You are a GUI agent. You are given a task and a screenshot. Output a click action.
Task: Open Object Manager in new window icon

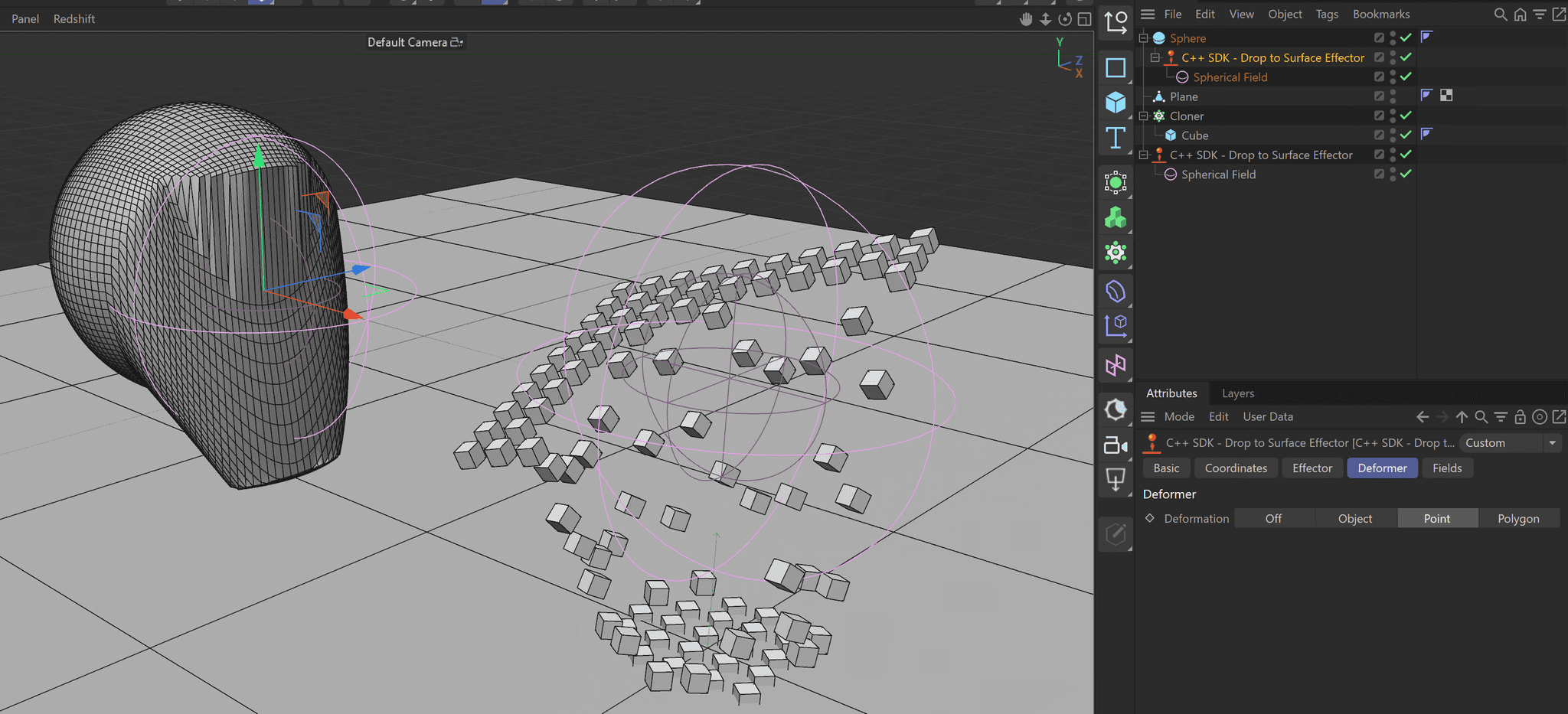tap(1559, 15)
